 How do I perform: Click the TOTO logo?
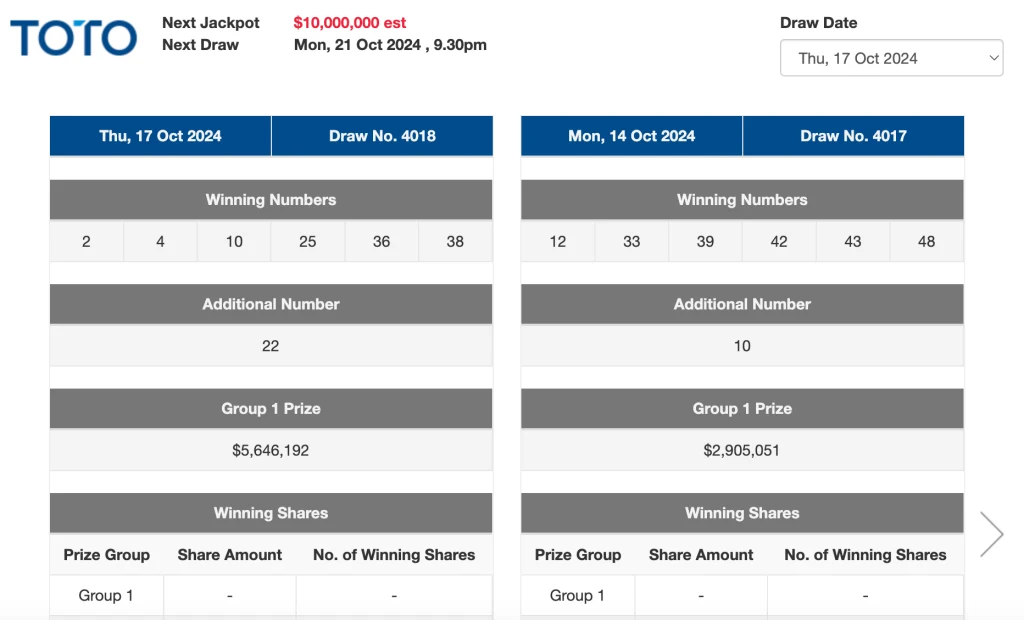click(x=74, y=37)
